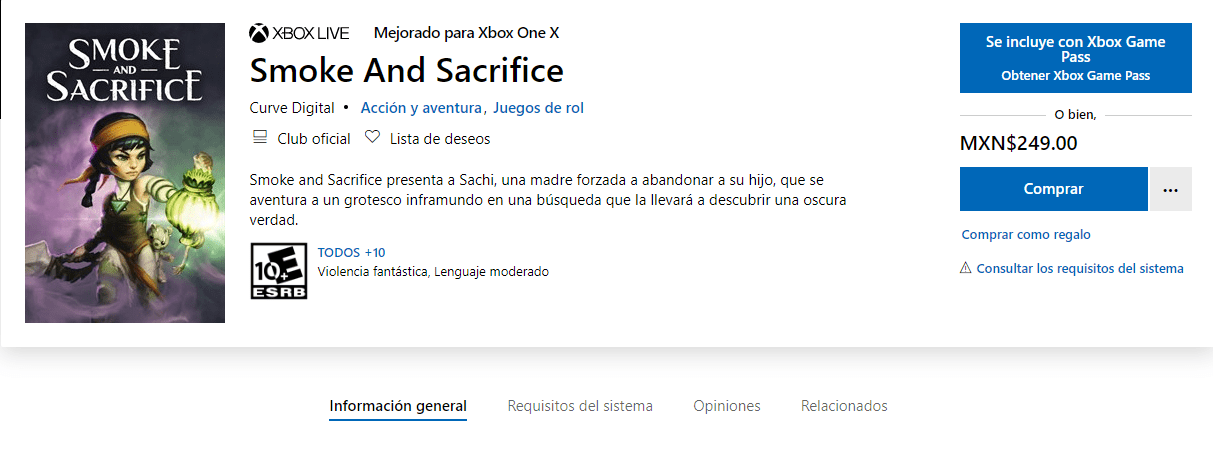Open Comprar como regalo link

(1026, 234)
